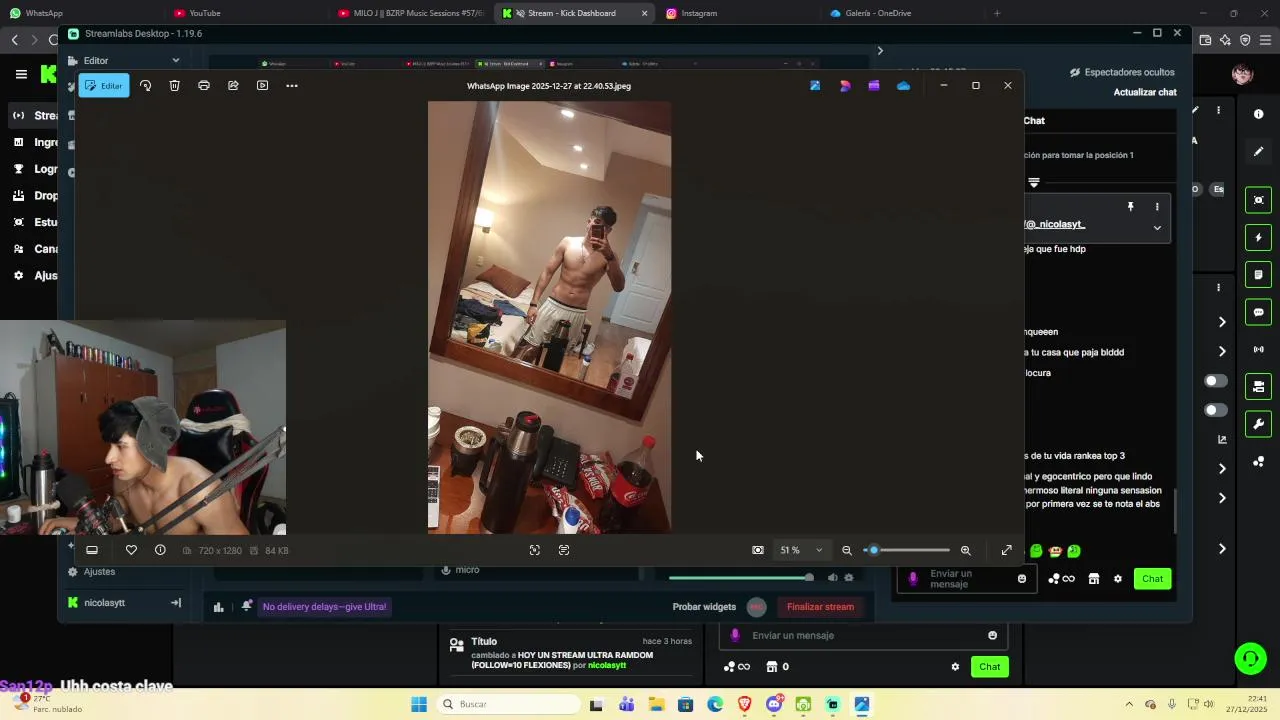The image size is (1280, 720).
Task: Toggle the filmstrip view in Photos
Action: click(x=92, y=550)
